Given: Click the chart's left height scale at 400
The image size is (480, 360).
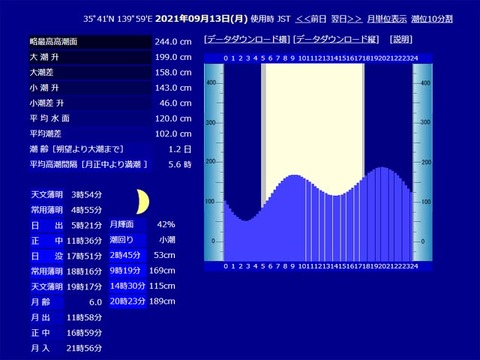Looking at the screenshot, I should 211,83.
